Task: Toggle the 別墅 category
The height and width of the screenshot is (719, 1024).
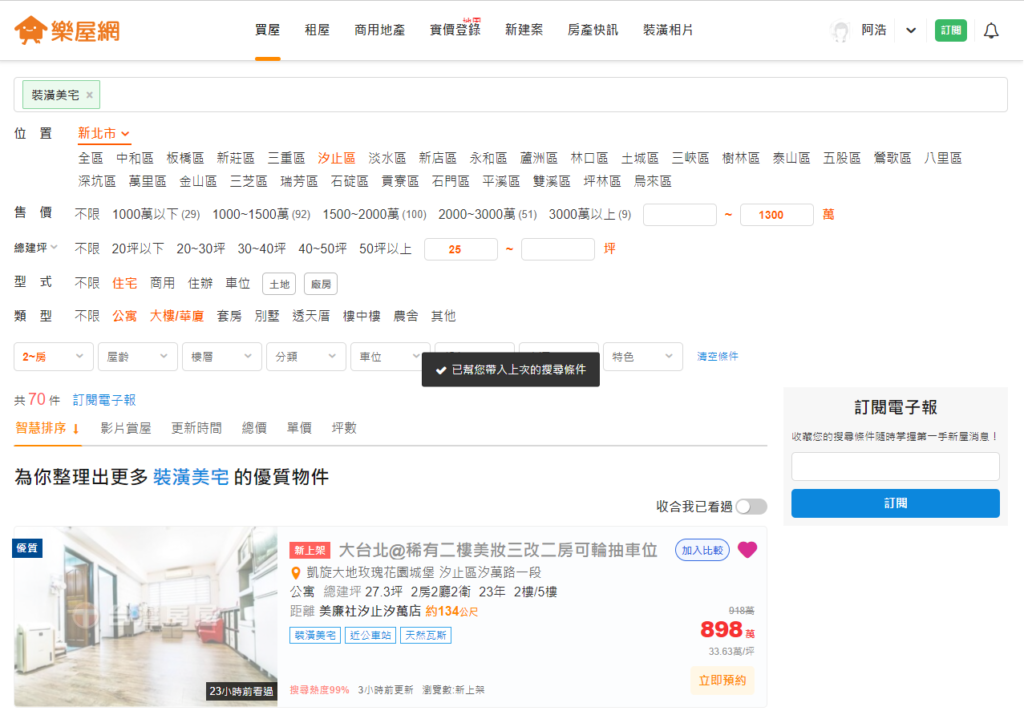Action: 267,317
